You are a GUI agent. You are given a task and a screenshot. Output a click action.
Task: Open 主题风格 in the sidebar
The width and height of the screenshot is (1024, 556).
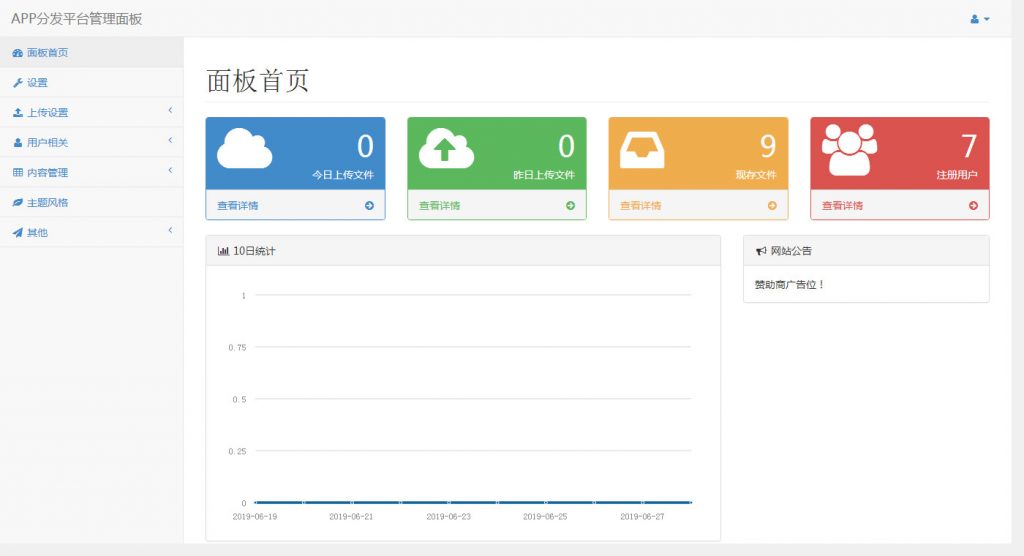pyautogui.click(x=91, y=203)
